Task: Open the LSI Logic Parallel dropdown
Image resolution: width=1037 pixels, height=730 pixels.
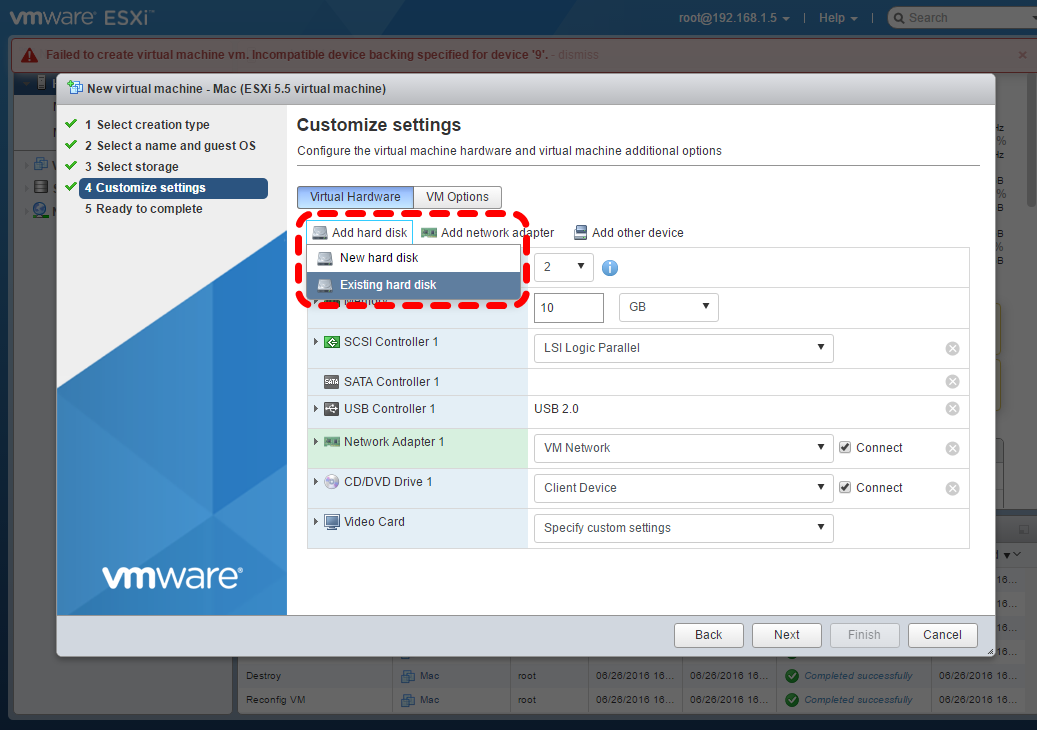Action: (683, 348)
